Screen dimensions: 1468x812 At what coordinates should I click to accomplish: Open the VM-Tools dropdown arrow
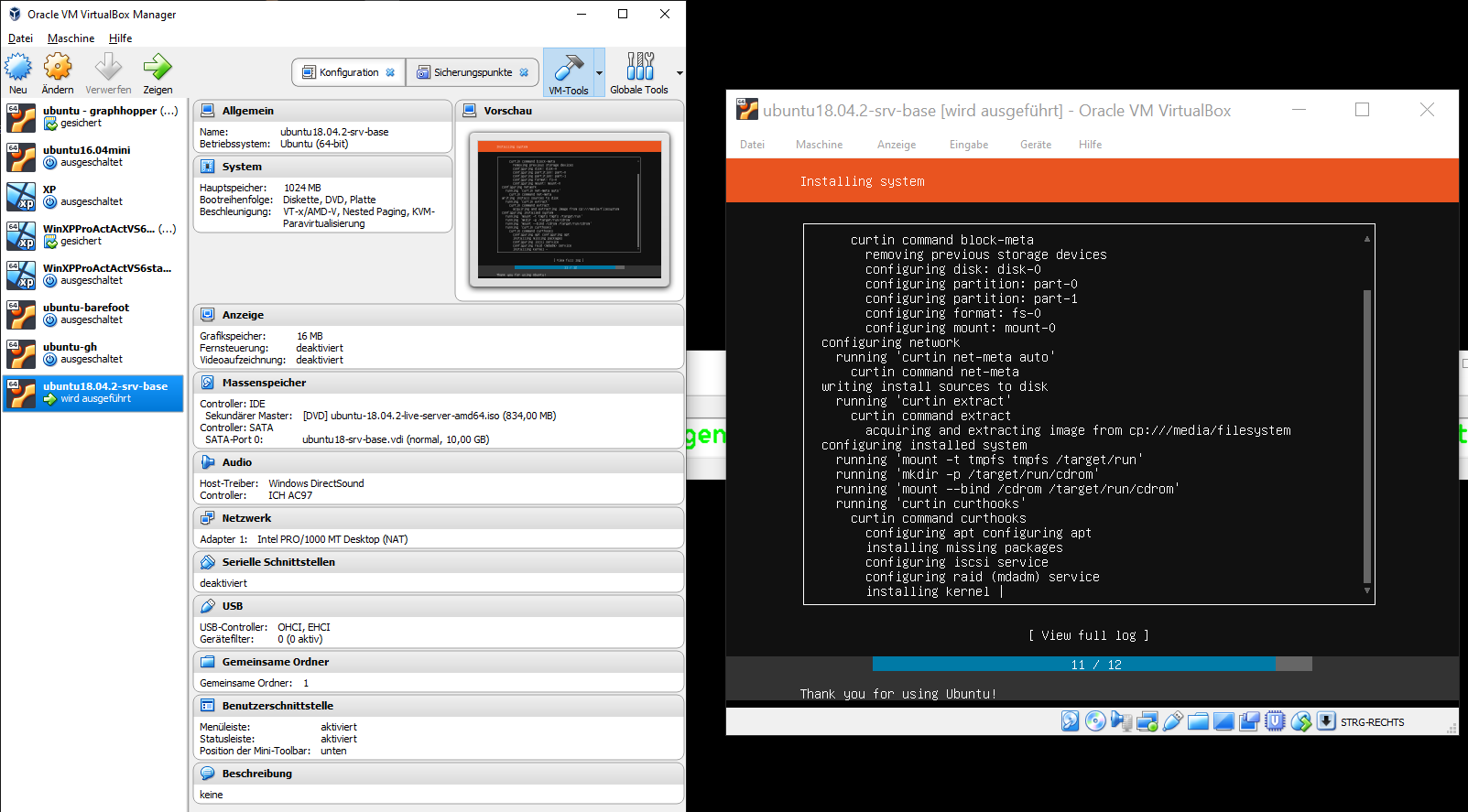600,72
